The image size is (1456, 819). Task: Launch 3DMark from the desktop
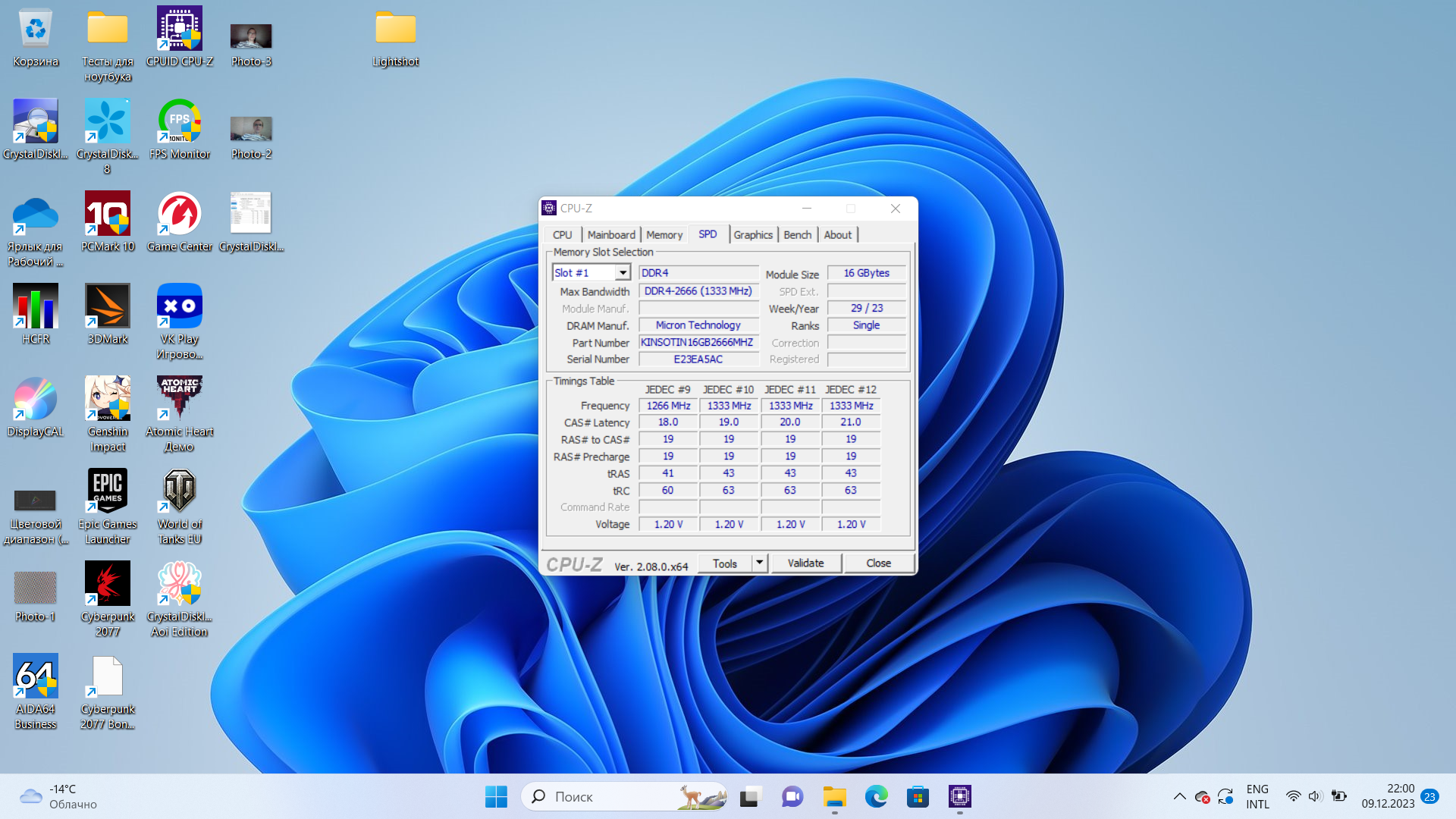tap(107, 307)
